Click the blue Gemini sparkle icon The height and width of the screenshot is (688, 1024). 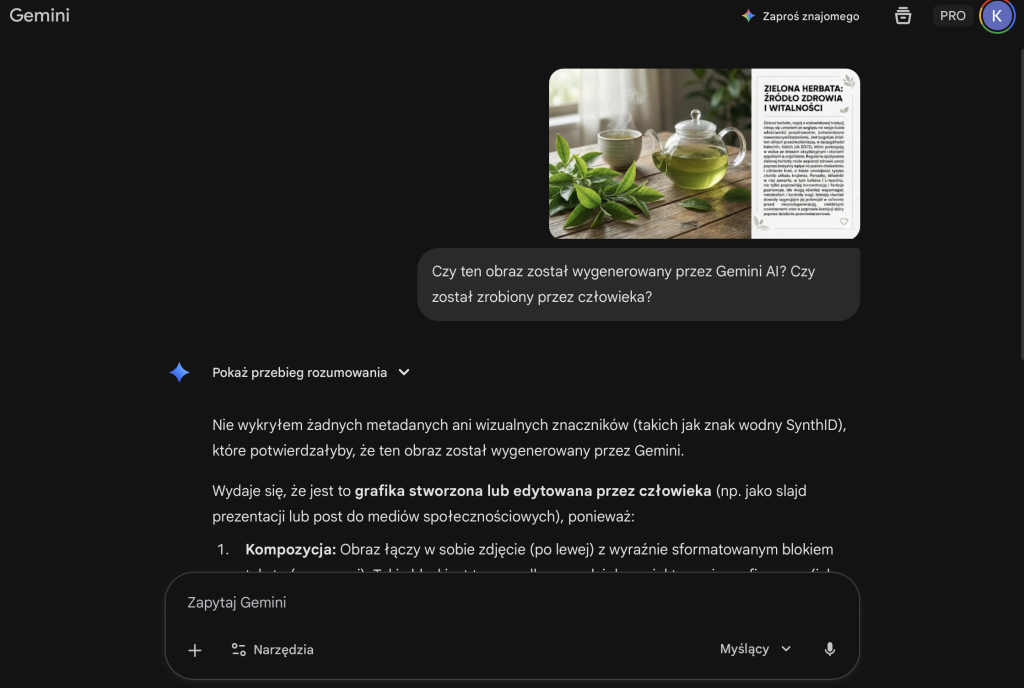click(179, 372)
